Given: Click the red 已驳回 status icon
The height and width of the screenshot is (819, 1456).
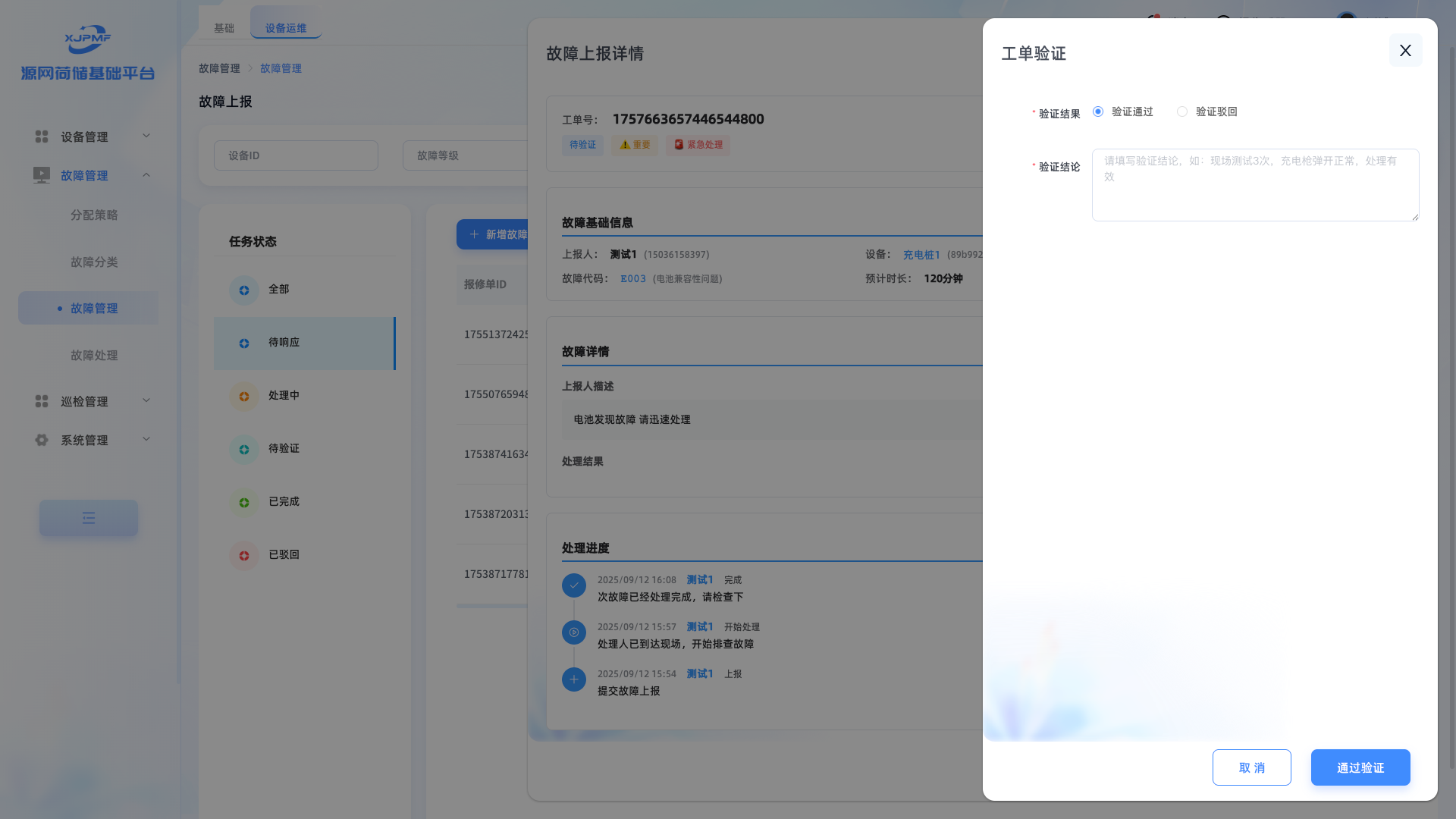Looking at the screenshot, I should [244, 556].
